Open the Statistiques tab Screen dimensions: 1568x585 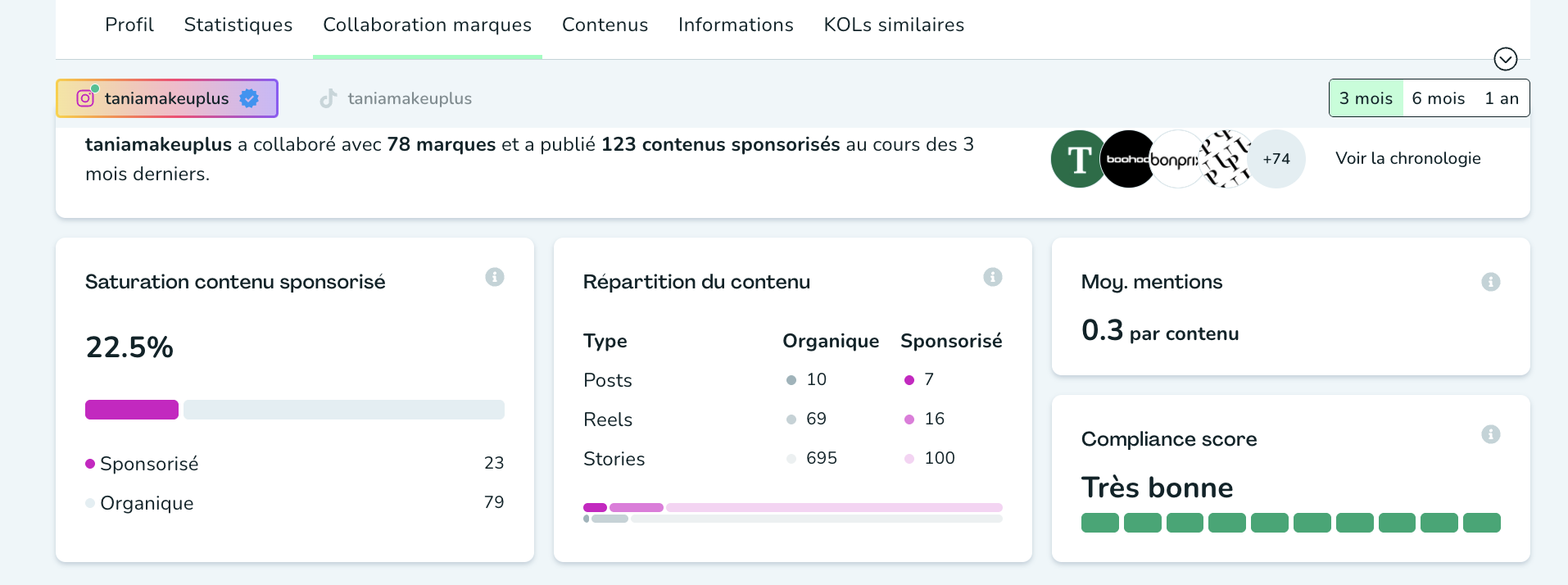(x=238, y=25)
